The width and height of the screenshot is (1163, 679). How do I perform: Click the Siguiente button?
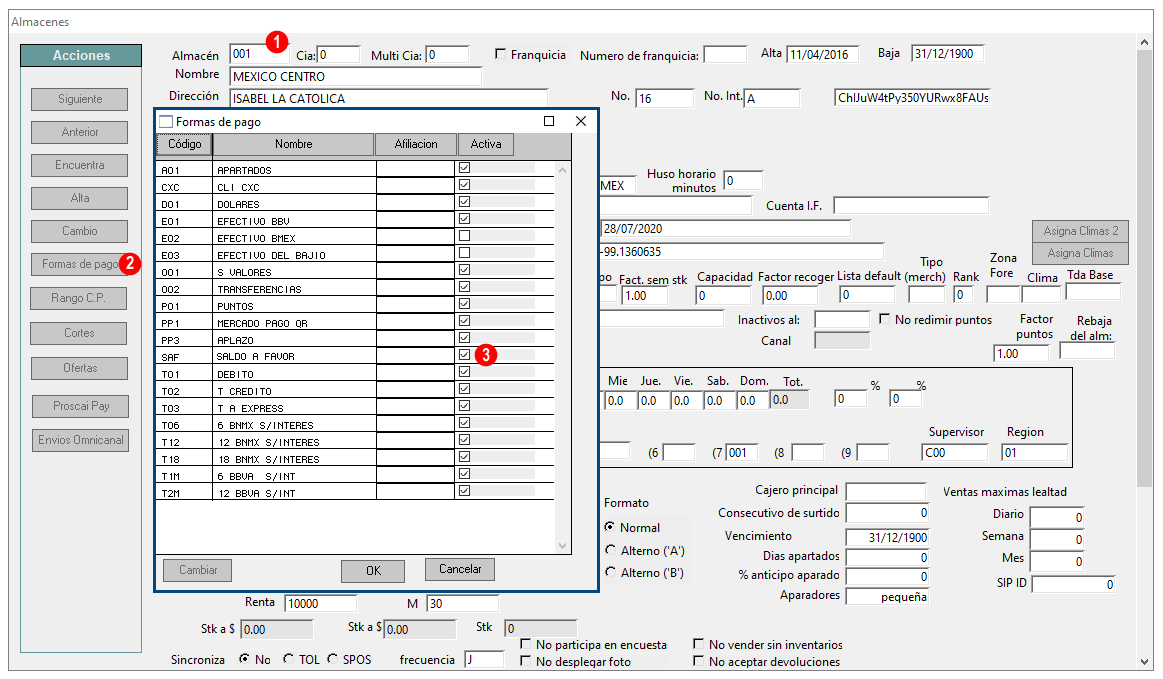tap(79, 99)
